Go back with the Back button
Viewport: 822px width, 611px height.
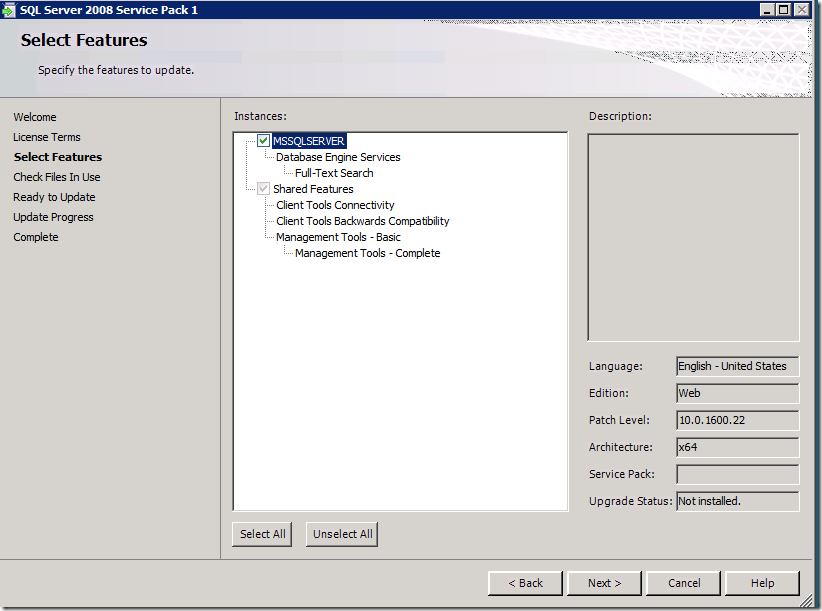(x=525, y=583)
